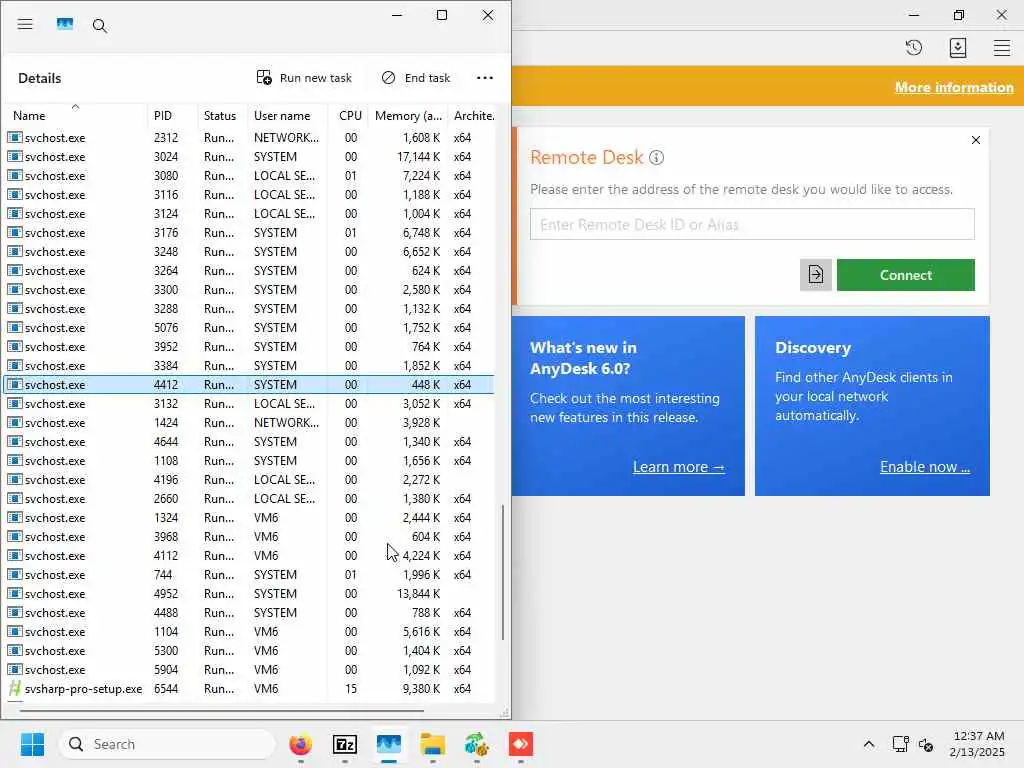Click the Discovery card heading
Screen dimensions: 1024x768
pos(812,347)
